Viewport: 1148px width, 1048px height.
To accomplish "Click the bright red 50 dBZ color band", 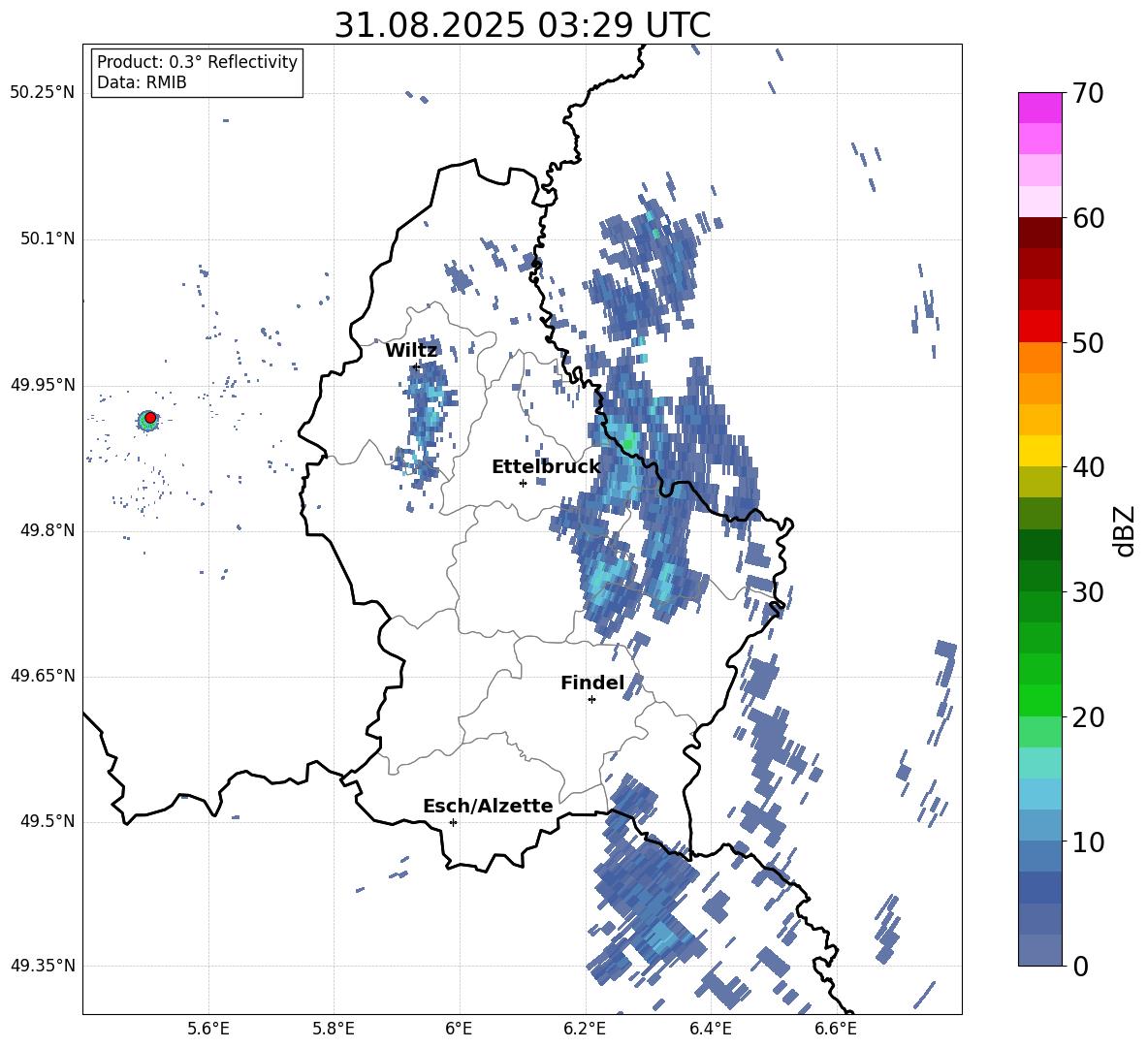I will click(x=1039, y=327).
